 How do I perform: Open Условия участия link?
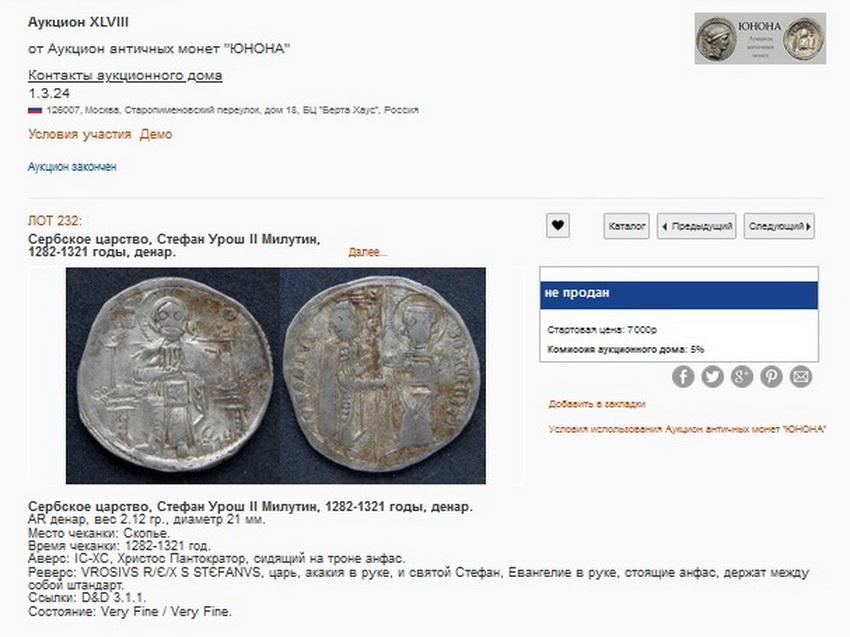(80, 134)
